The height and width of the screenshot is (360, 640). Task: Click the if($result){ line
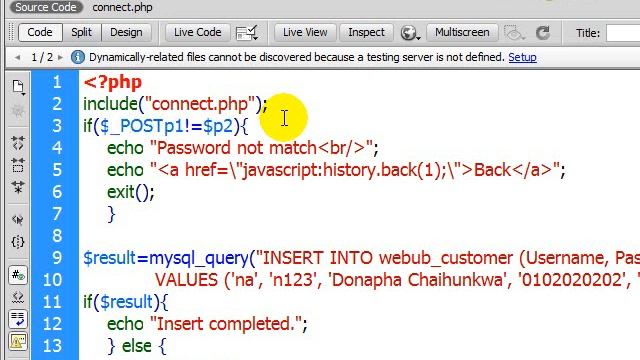click(125, 302)
